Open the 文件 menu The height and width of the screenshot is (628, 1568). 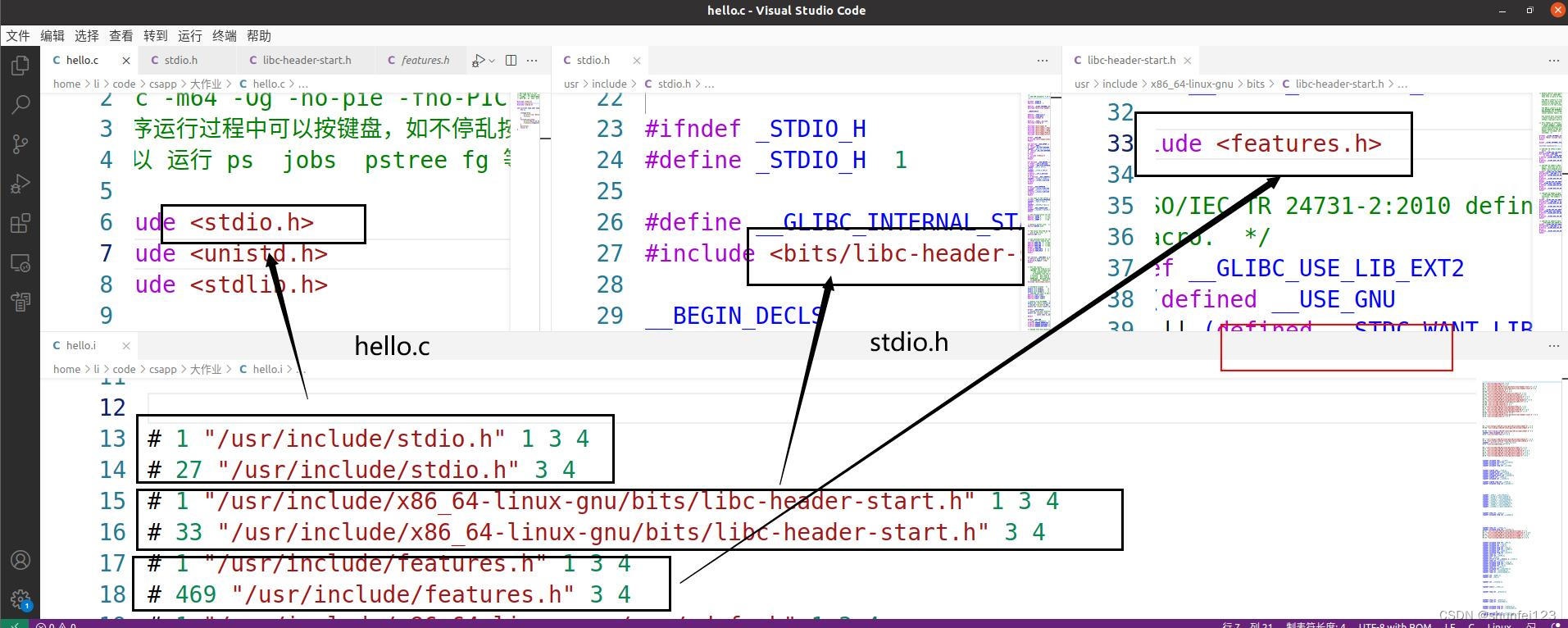17,36
